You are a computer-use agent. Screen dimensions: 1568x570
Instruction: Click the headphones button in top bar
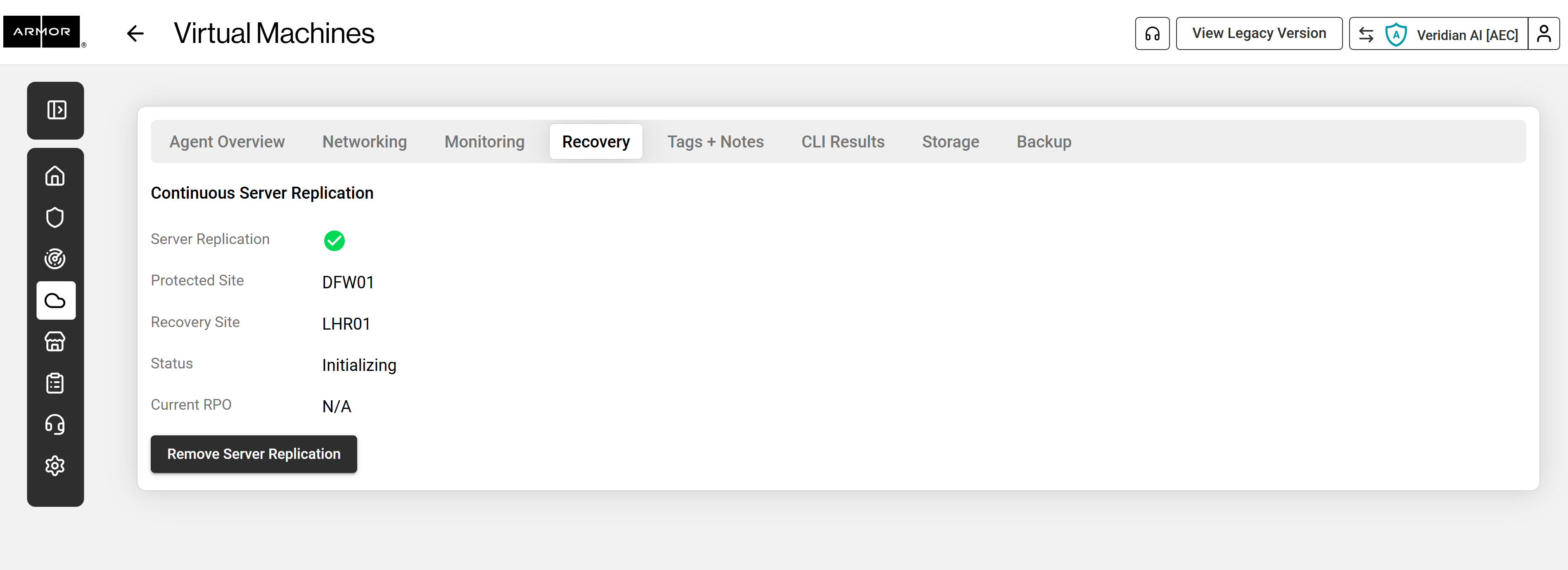point(1152,33)
